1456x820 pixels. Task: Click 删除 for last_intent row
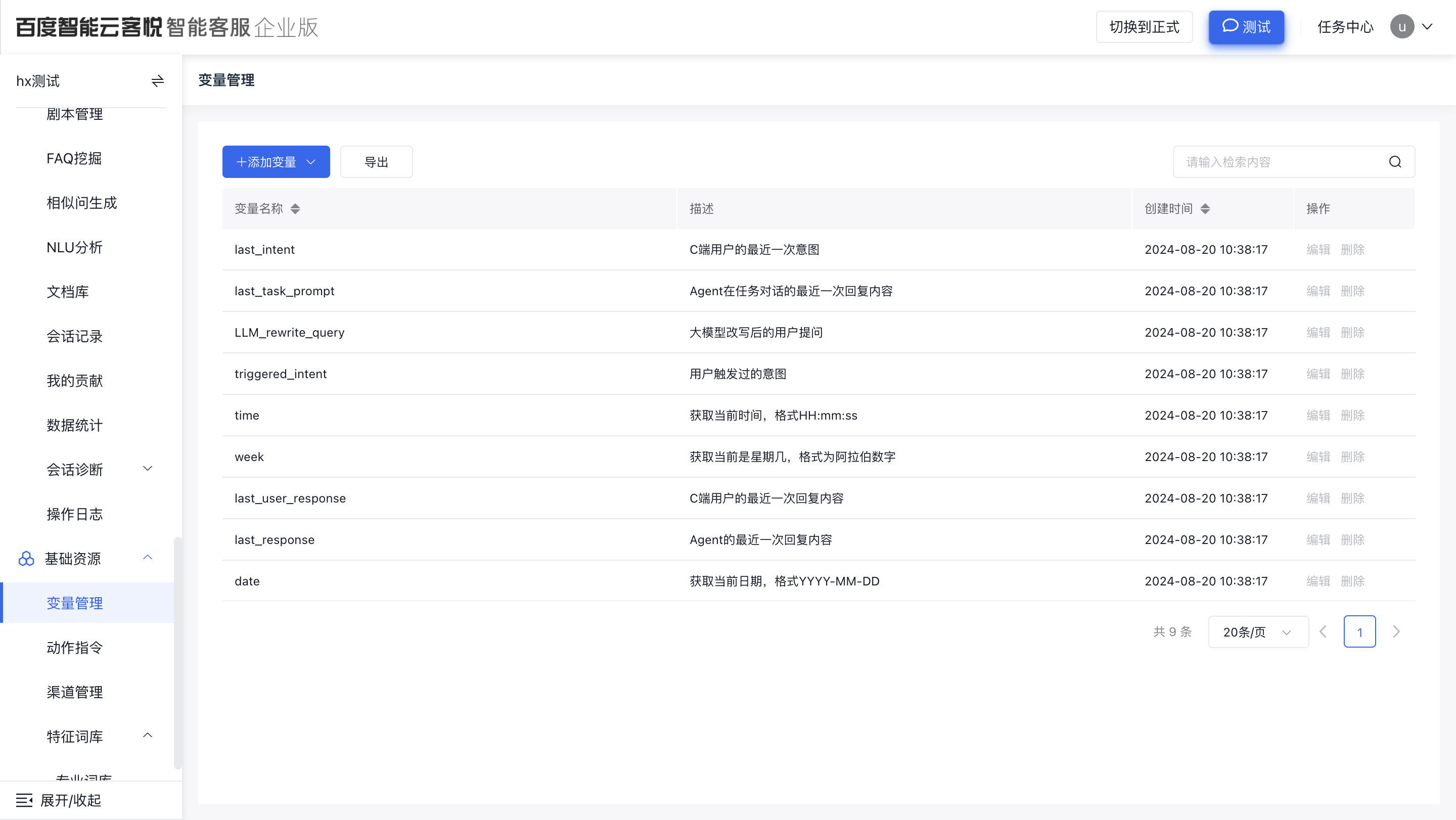(x=1352, y=249)
